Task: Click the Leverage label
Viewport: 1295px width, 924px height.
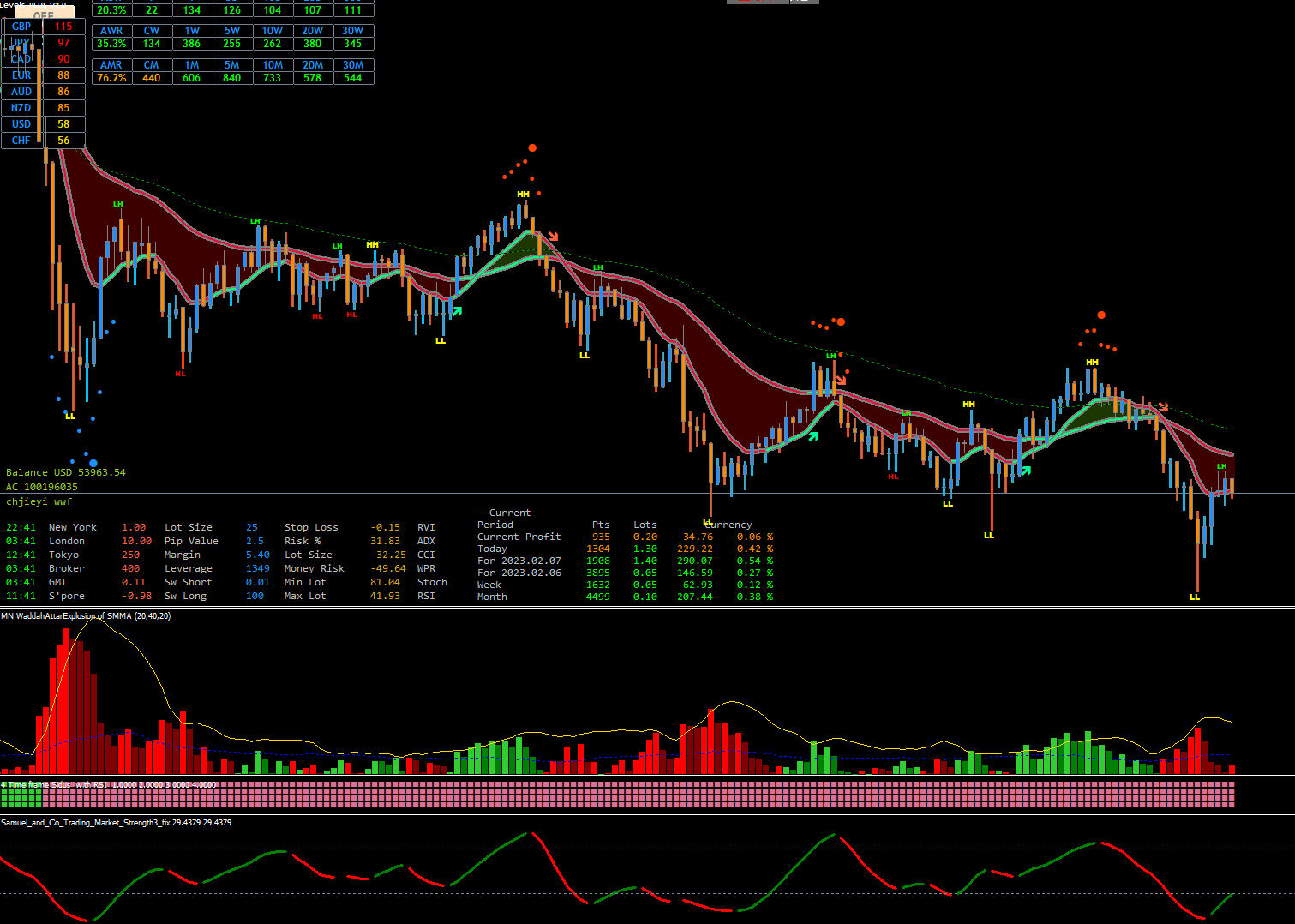Action: [x=189, y=568]
